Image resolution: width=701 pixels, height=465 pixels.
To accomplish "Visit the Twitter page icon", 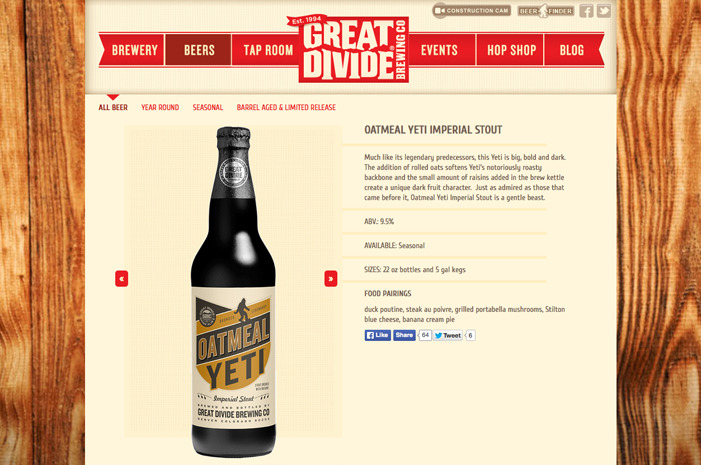I will point(604,11).
